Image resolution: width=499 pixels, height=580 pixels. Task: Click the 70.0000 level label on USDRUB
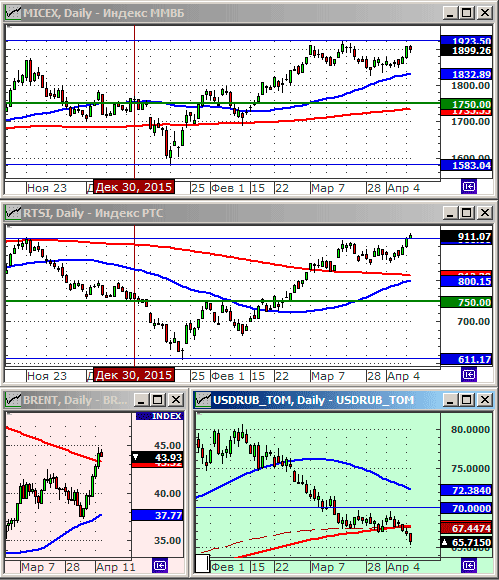pos(467,508)
